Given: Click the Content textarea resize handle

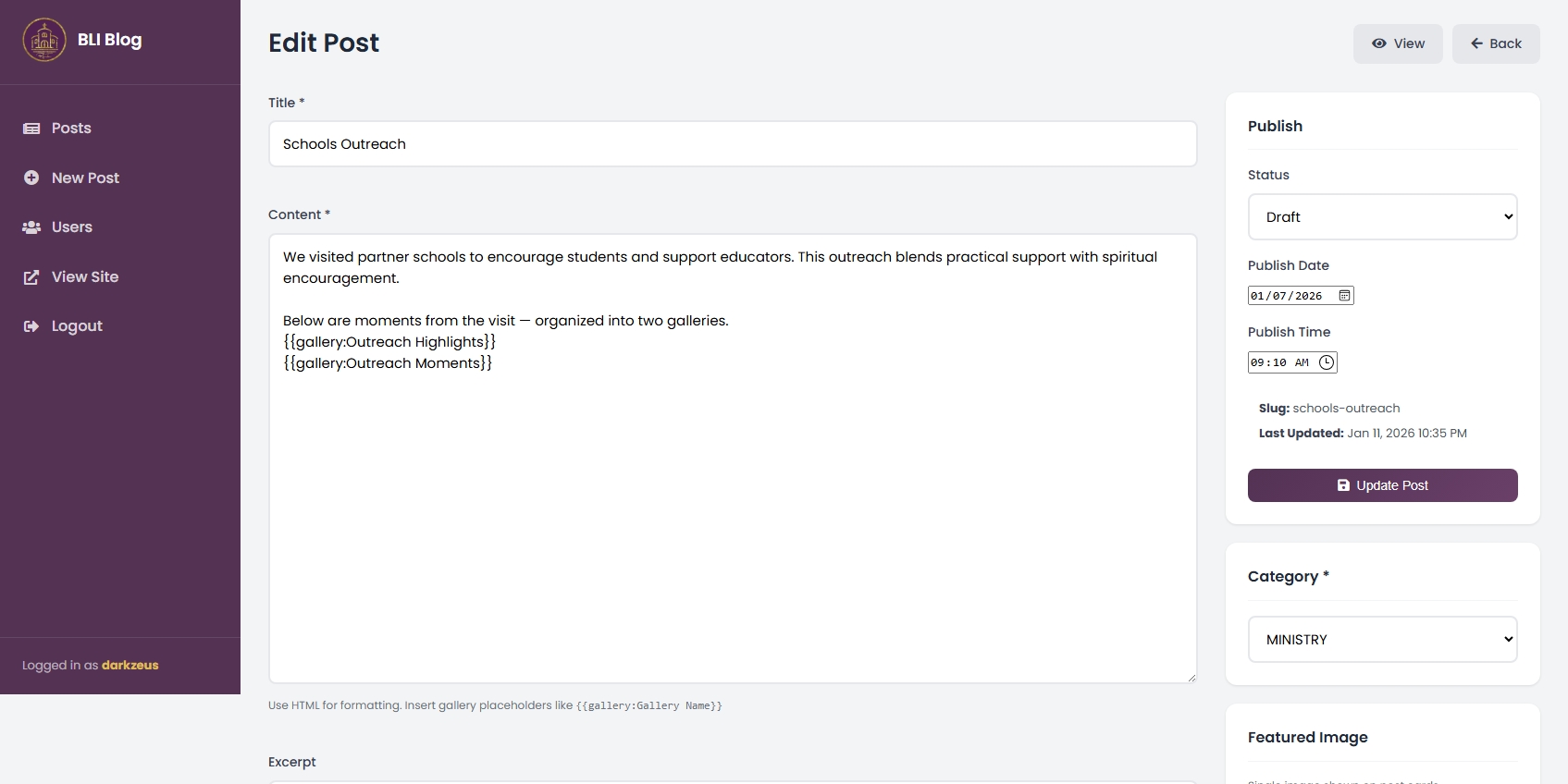Looking at the screenshot, I should point(1191,677).
